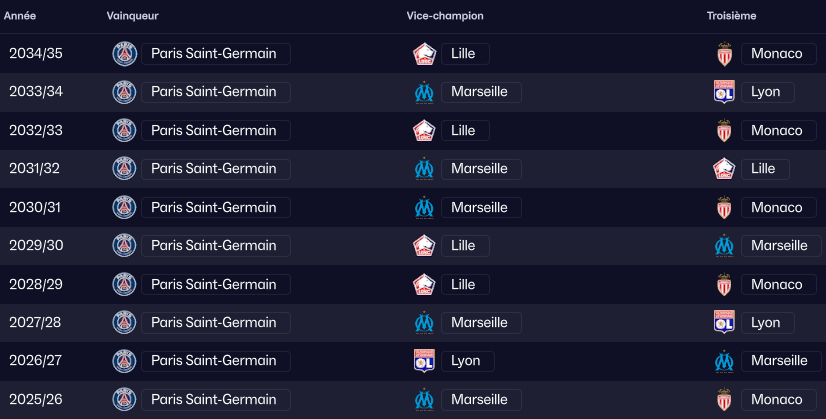826x419 pixels.
Task: Select Marseille as 2030/31 vice-champion
Action: click(479, 208)
